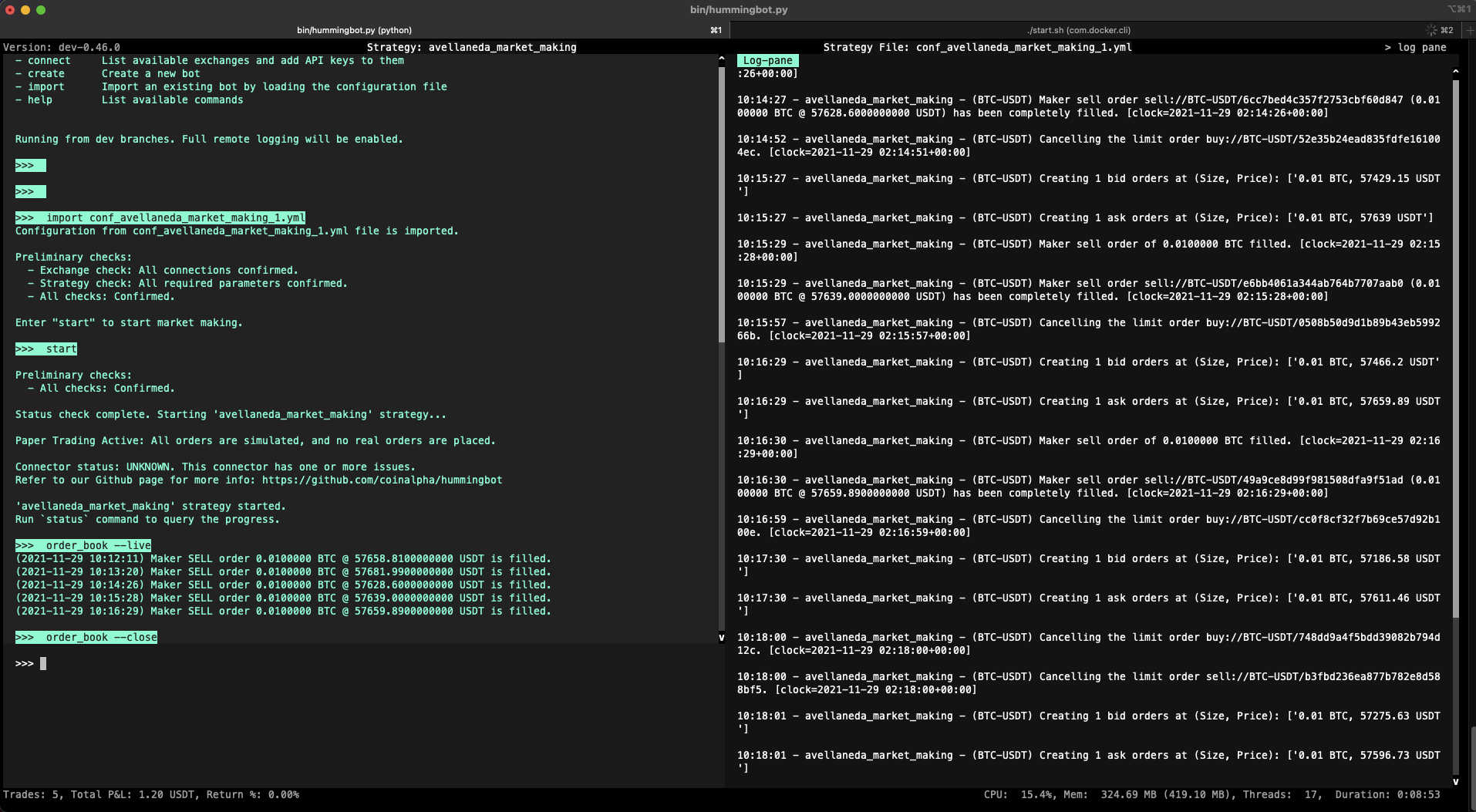Image resolution: width=1476 pixels, height=812 pixels.
Task: Select the Log-pane tab label
Action: [767, 60]
